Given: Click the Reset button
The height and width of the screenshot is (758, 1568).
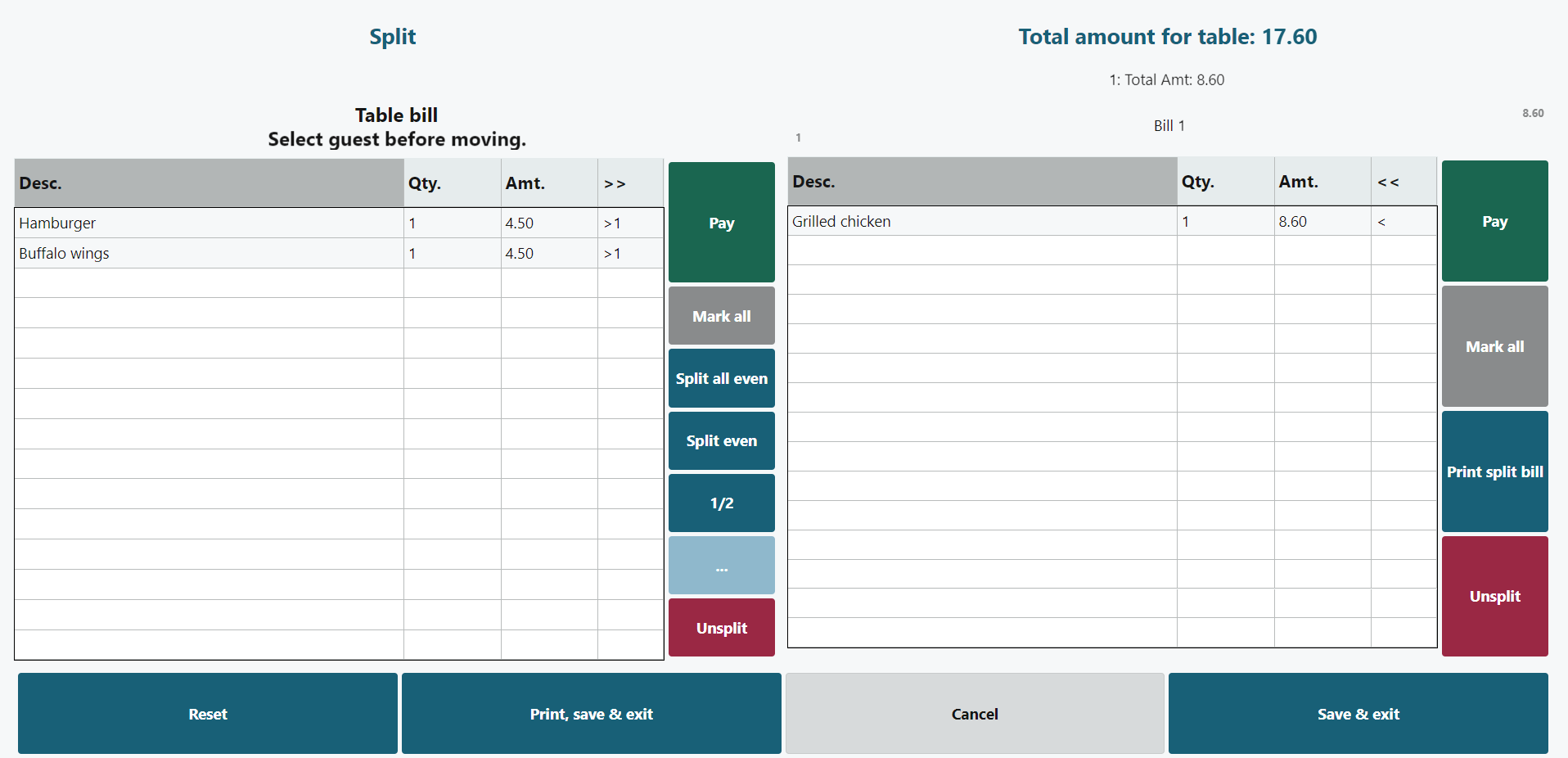Looking at the screenshot, I should [x=208, y=714].
